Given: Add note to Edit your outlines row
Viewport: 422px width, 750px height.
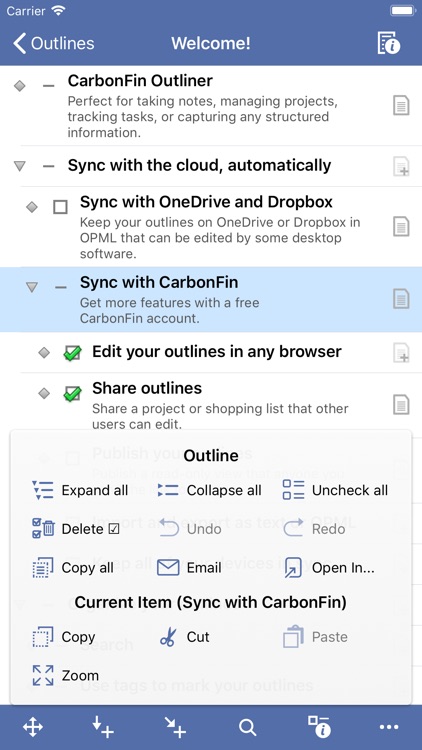Looking at the screenshot, I should pyautogui.click(x=401, y=353).
